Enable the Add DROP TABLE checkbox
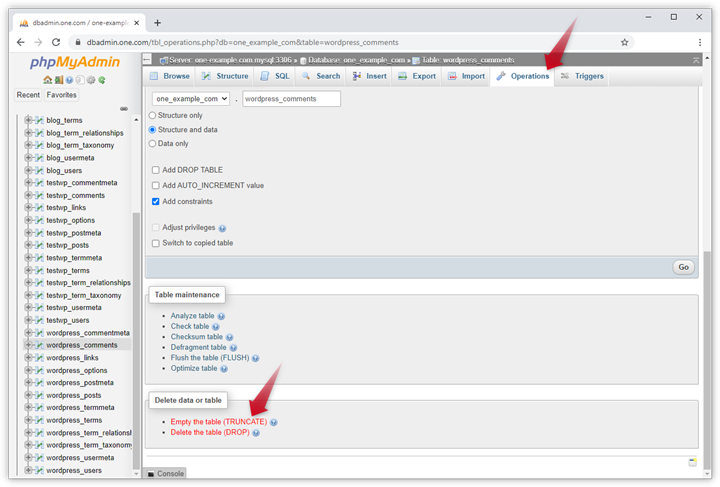720x487 pixels. pos(155,170)
